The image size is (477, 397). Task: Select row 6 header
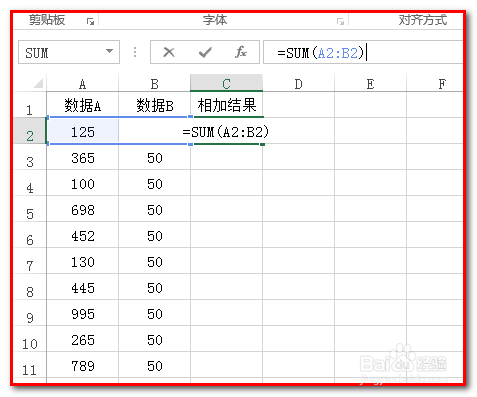click(x=30, y=235)
